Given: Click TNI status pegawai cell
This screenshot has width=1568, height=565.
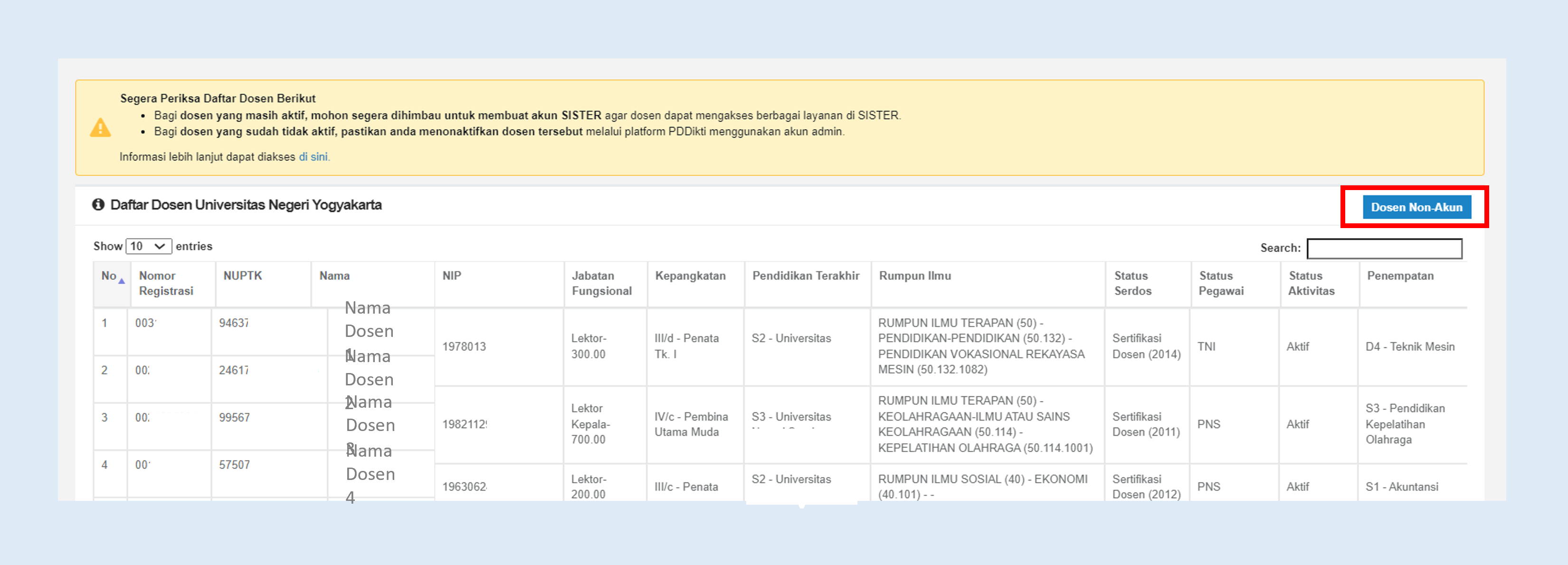Looking at the screenshot, I should [x=1235, y=346].
